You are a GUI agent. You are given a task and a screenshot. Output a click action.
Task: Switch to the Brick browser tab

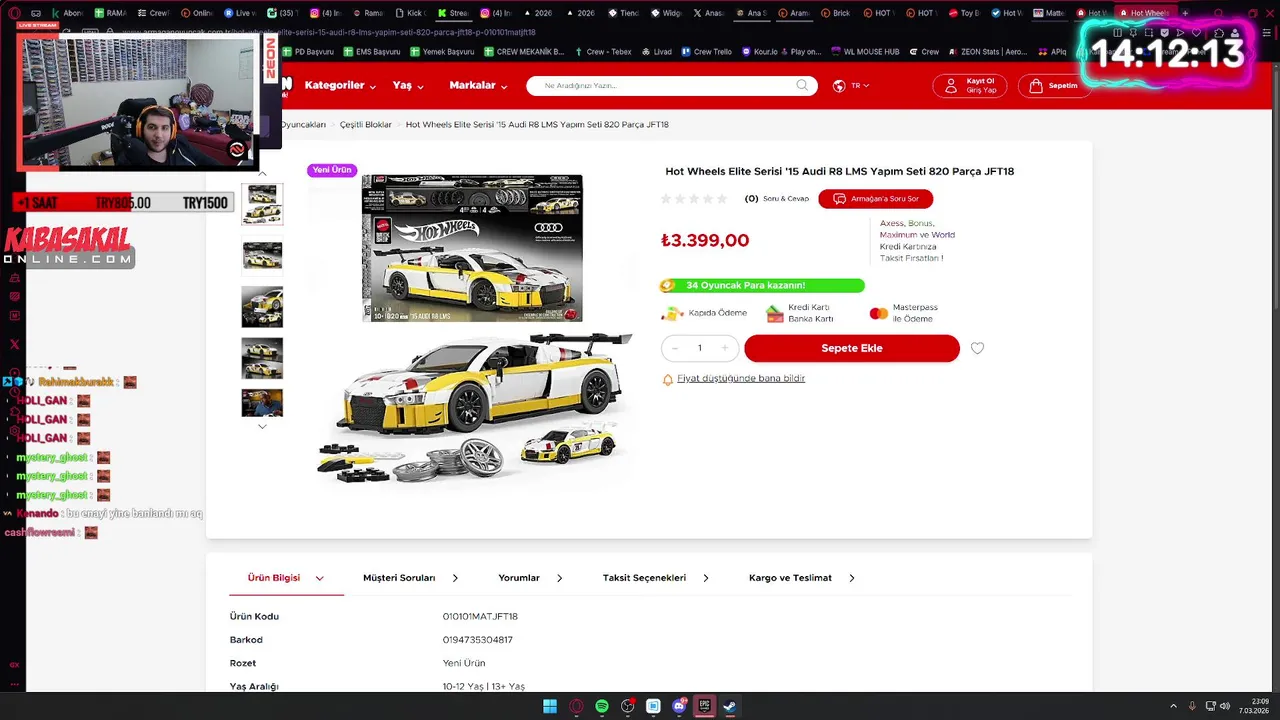point(835,13)
